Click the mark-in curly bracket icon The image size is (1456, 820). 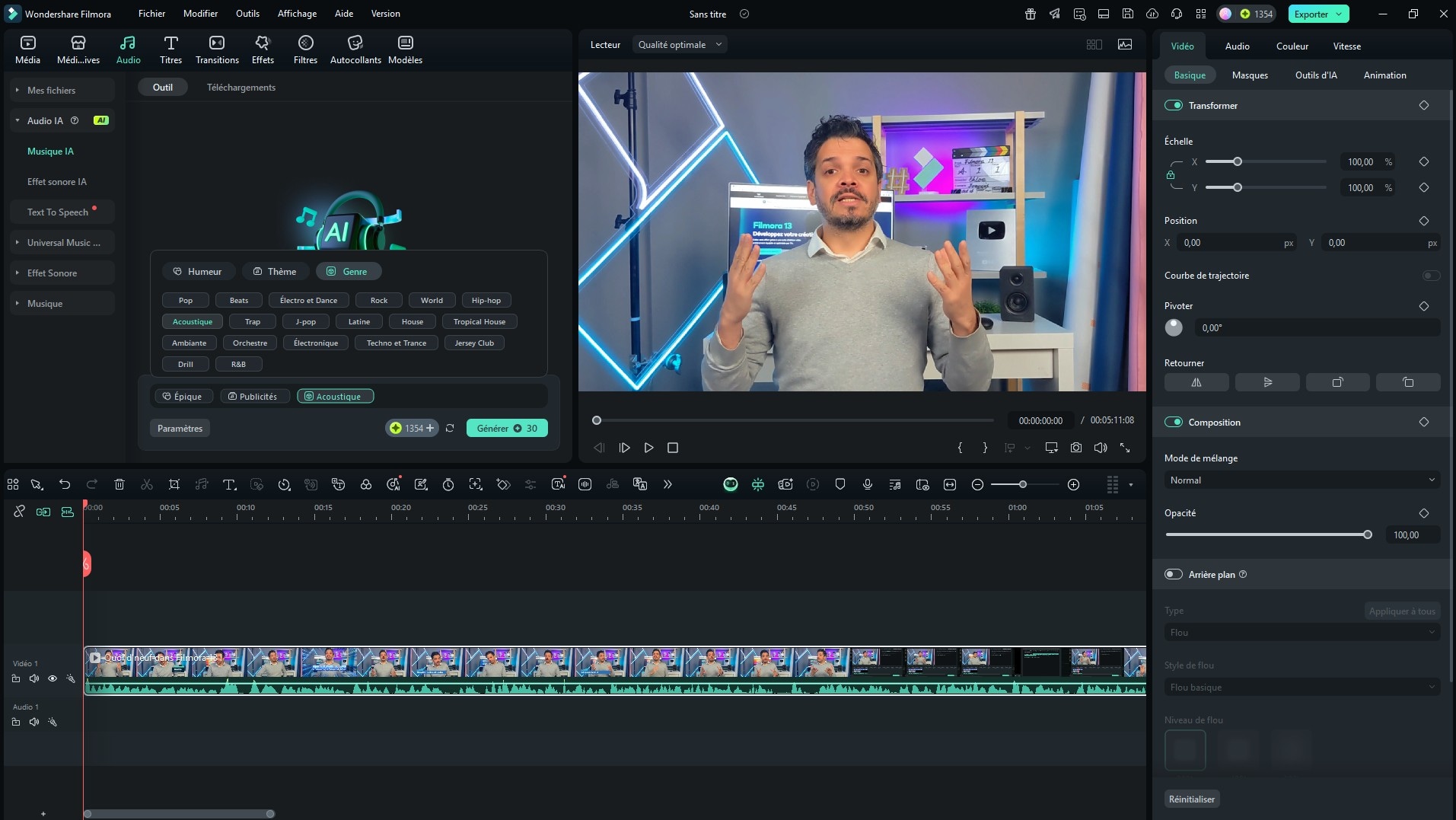point(960,448)
